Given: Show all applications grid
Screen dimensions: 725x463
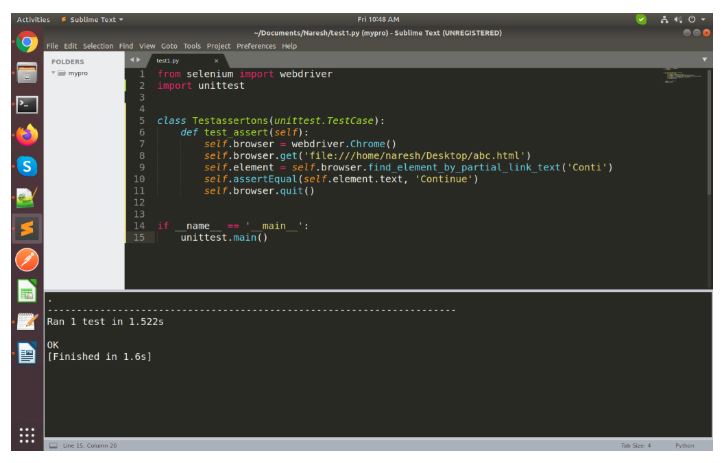Looking at the screenshot, I should tap(27, 435).
